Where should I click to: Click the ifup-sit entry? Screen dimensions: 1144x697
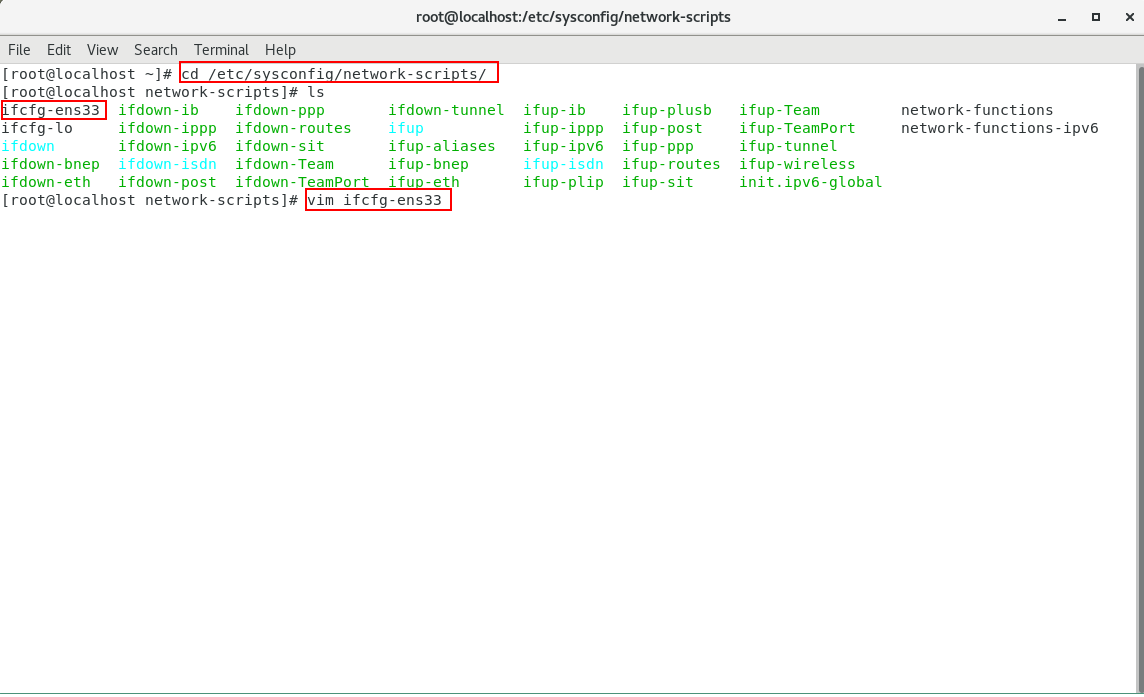pos(658,182)
